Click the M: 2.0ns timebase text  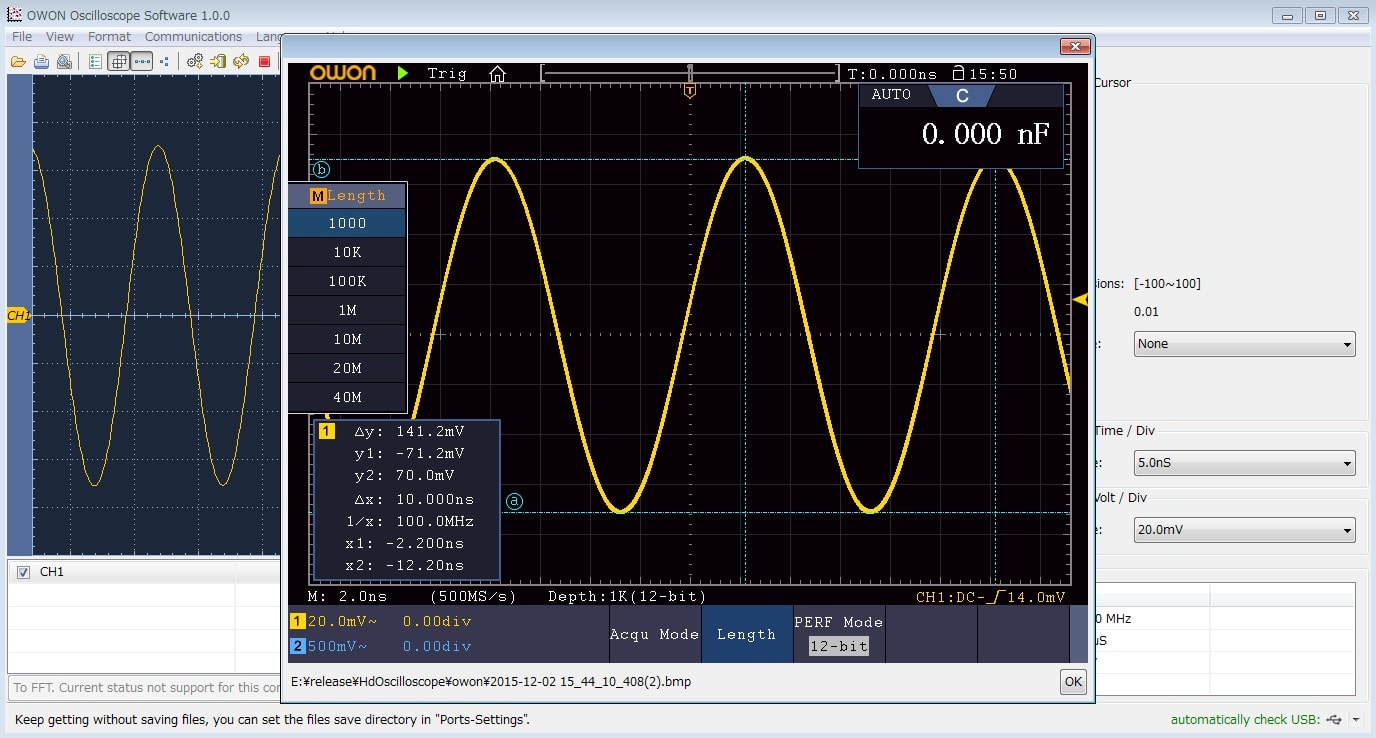click(349, 596)
